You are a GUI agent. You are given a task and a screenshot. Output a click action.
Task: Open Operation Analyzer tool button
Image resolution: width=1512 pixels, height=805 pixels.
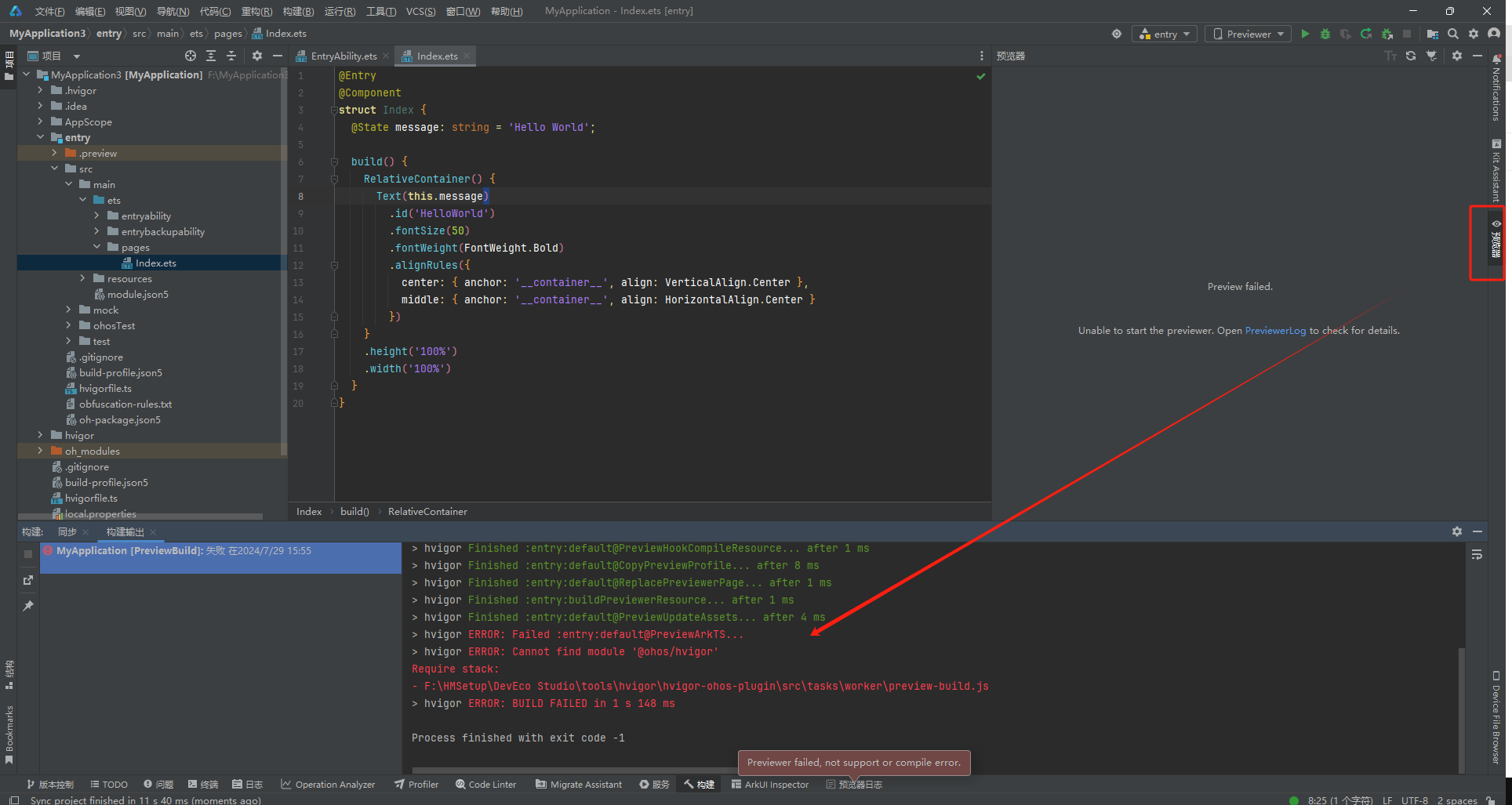(328, 785)
